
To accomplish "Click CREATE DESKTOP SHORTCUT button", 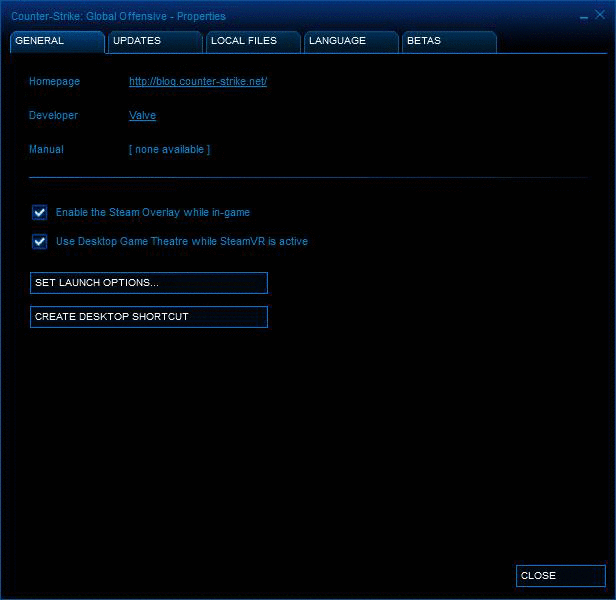I will pyautogui.click(x=149, y=317).
